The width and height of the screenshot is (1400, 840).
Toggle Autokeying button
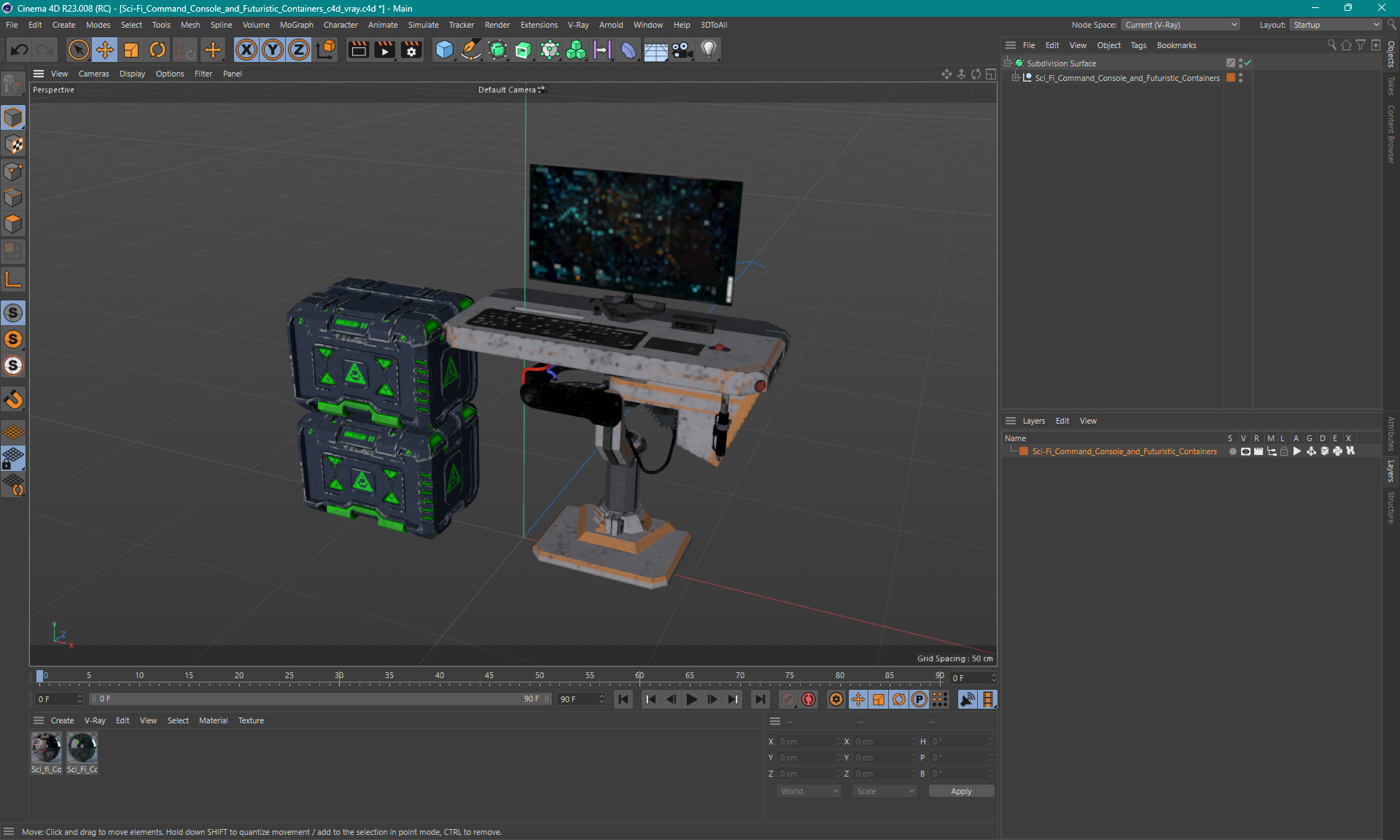click(x=809, y=699)
